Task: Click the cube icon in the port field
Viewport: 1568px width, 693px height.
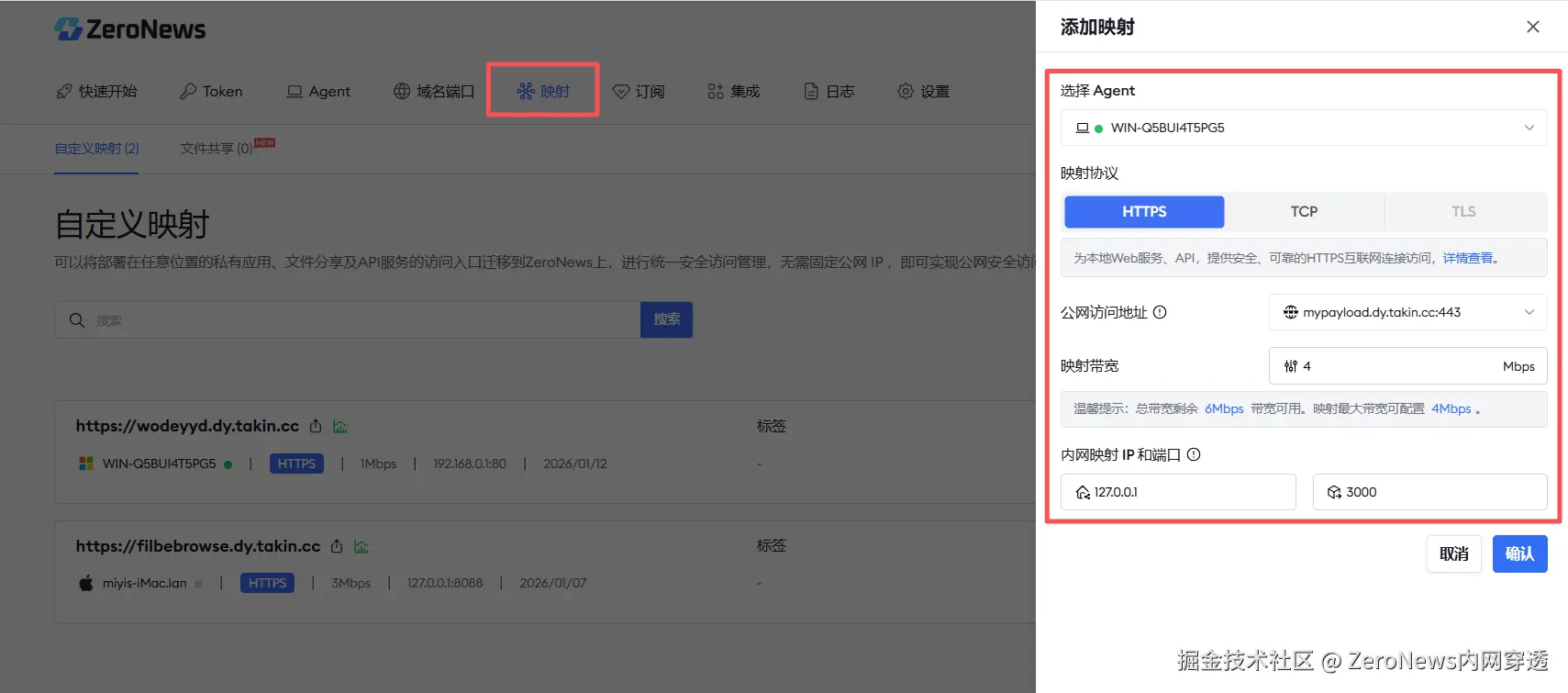Action: click(1334, 492)
